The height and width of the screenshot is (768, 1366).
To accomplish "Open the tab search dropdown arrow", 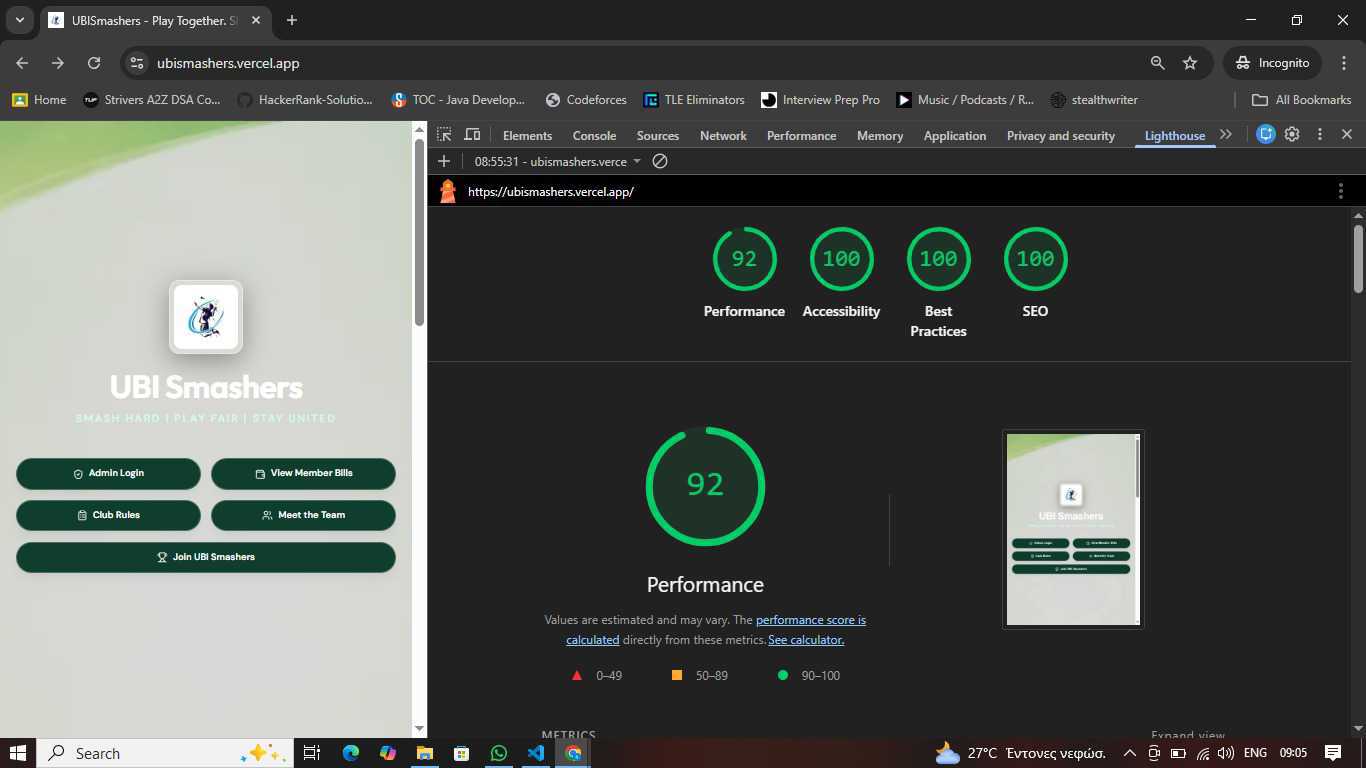I will [20, 20].
